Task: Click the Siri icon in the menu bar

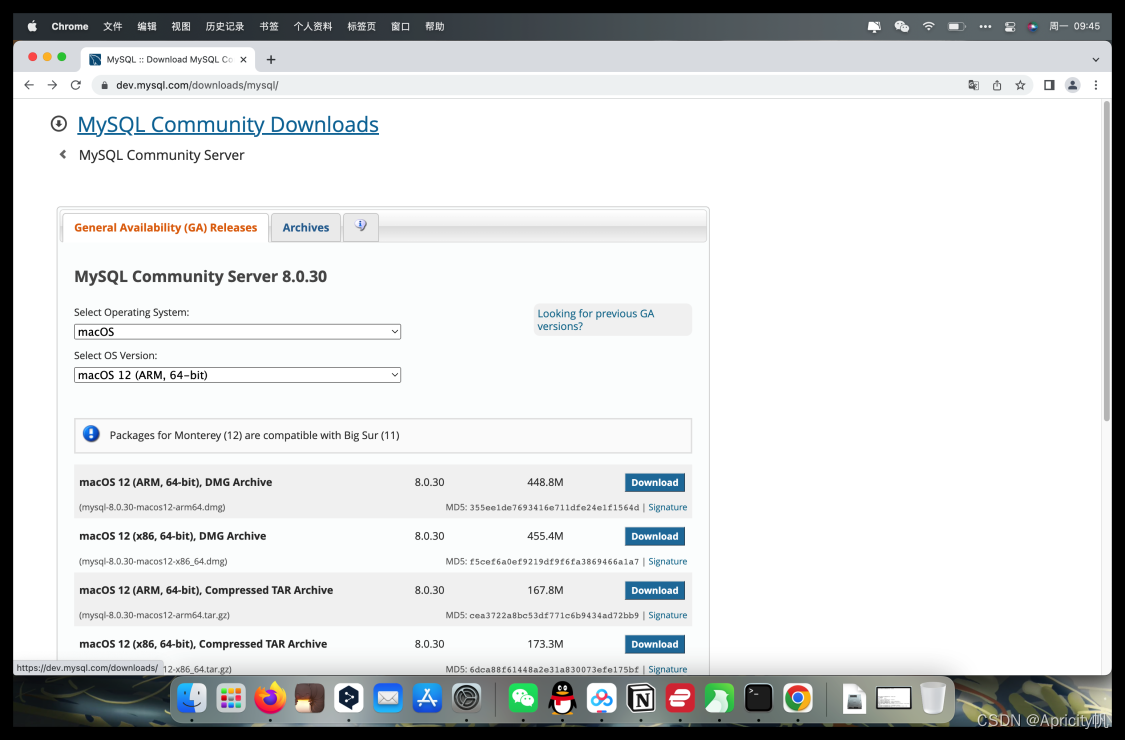Action: 1032,27
